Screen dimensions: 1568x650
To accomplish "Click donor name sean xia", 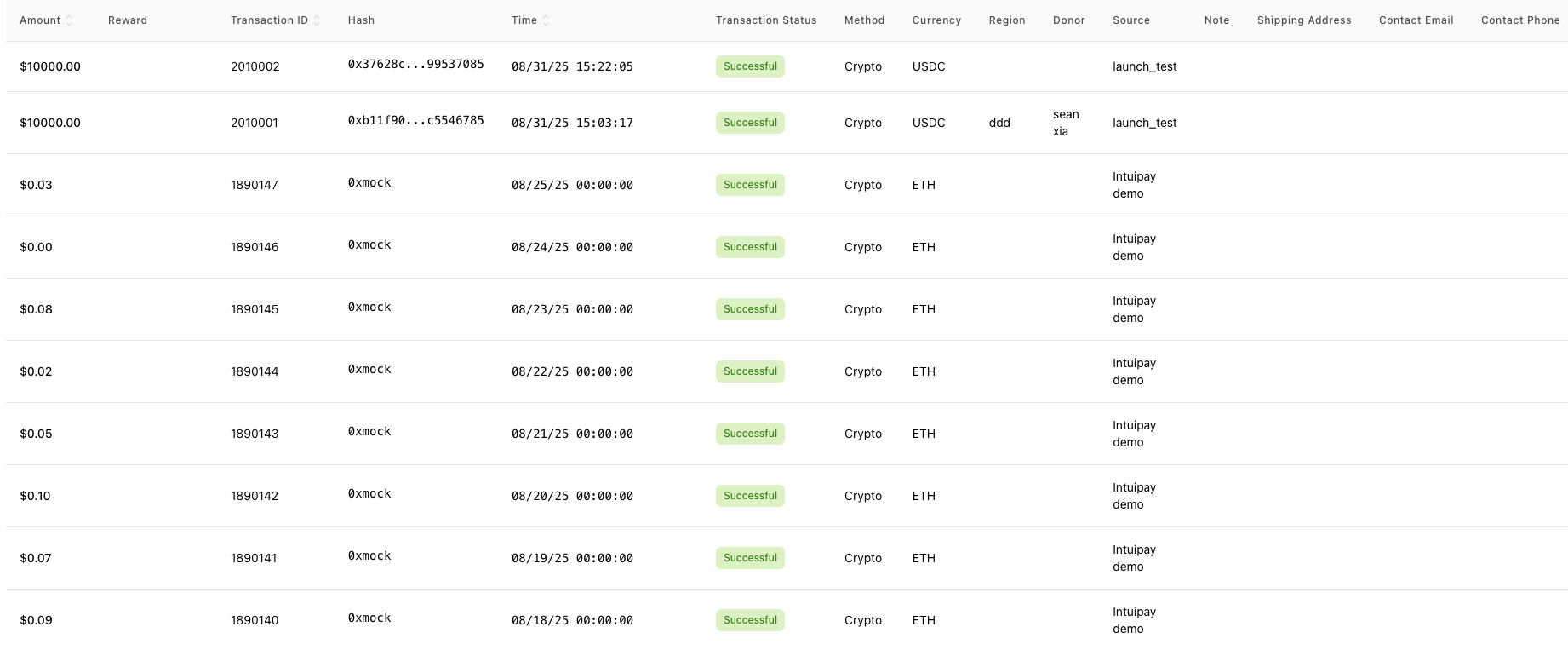I will 1065,123.
